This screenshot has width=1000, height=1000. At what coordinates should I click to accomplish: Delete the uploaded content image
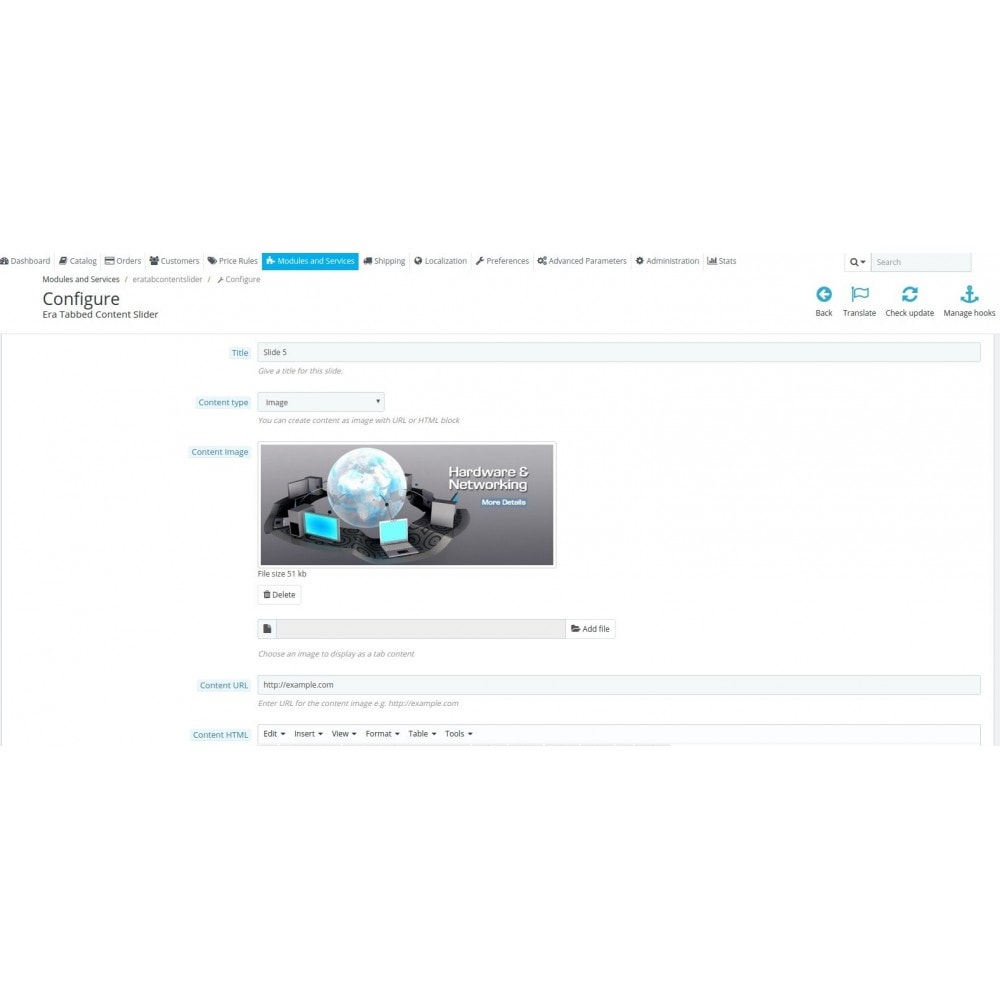point(279,594)
